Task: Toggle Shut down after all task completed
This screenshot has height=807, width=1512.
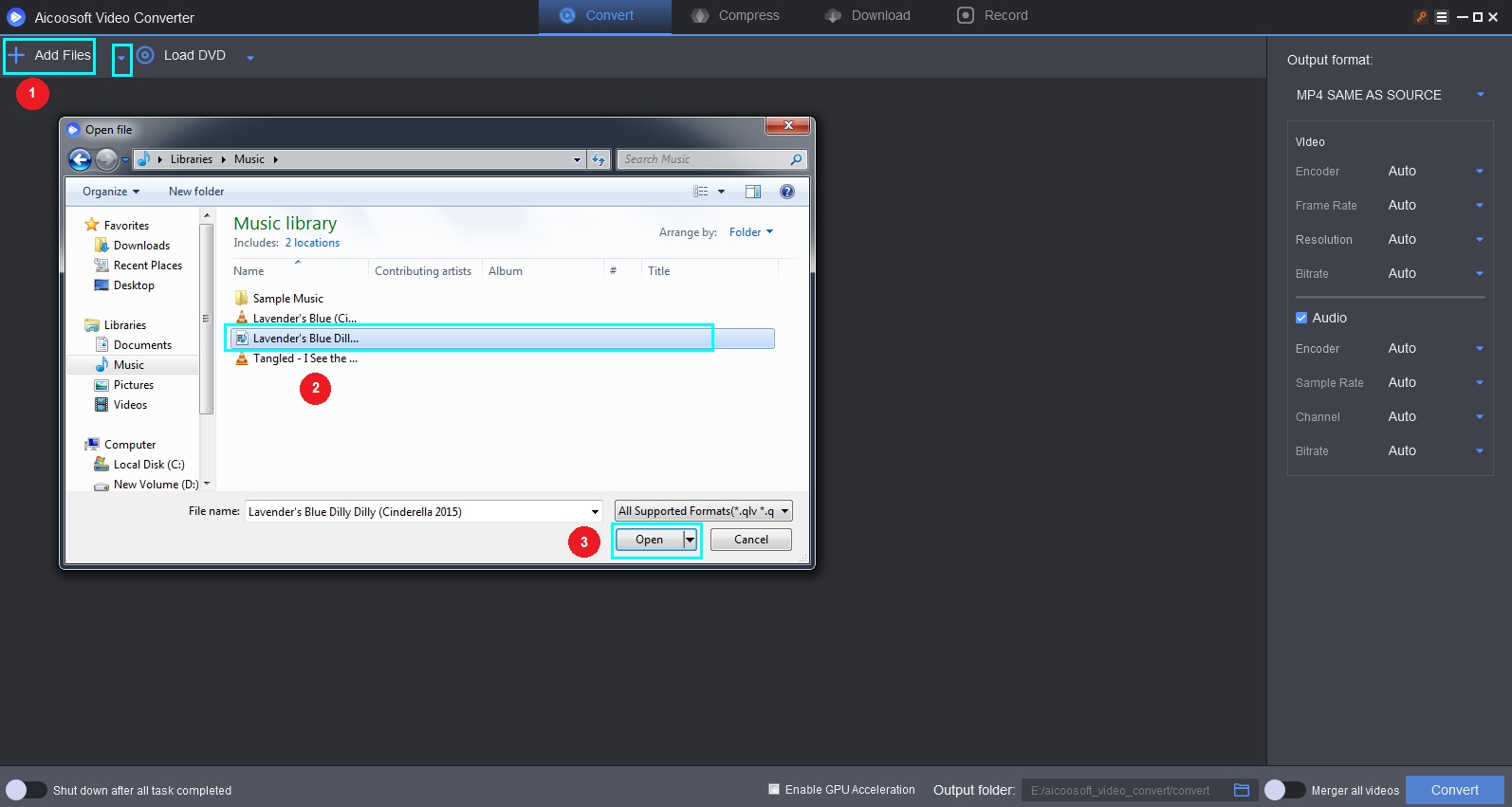Action: [x=26, y=790]
